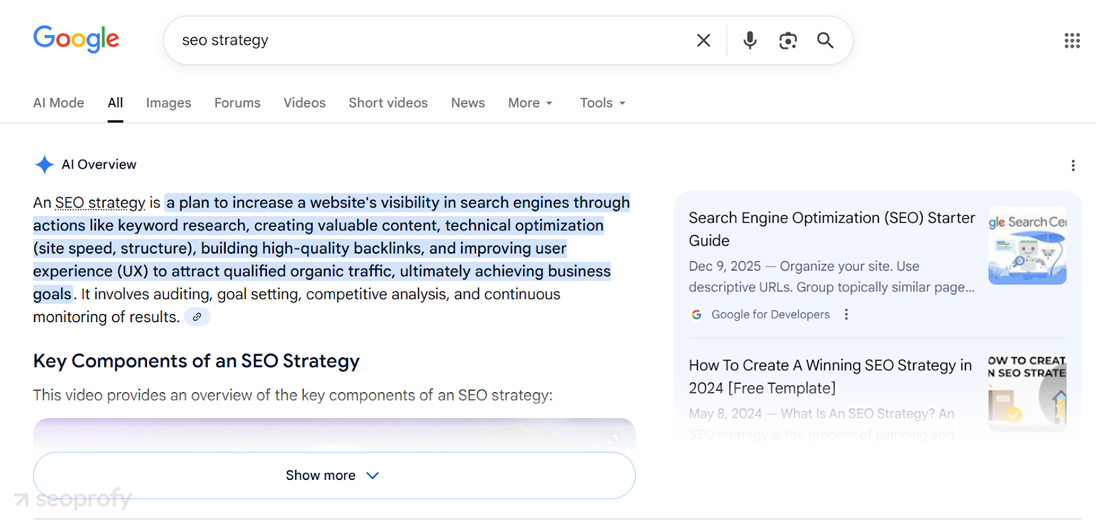The width and height of the screenshot is (1096, 523).
Task: Open the Short videos tab
Action: [x=388, y=103]
